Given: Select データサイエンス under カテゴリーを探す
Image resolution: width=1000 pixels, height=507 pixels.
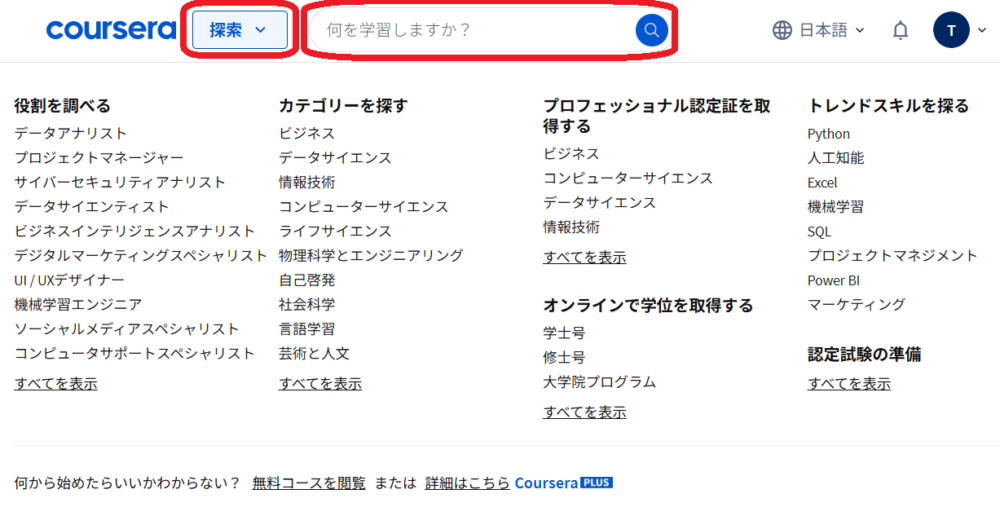Looking at the screenshot, I should point(335,158).
